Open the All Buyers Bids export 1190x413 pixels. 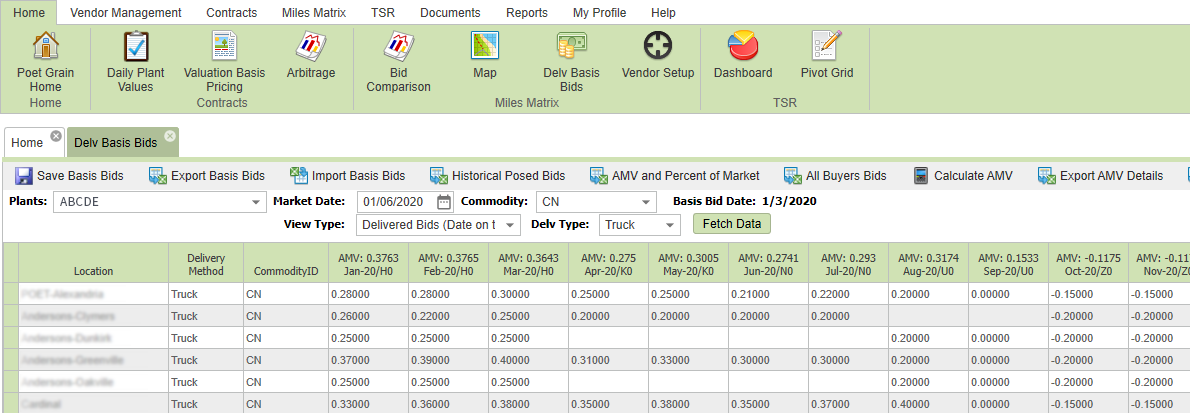click(836, 176)
